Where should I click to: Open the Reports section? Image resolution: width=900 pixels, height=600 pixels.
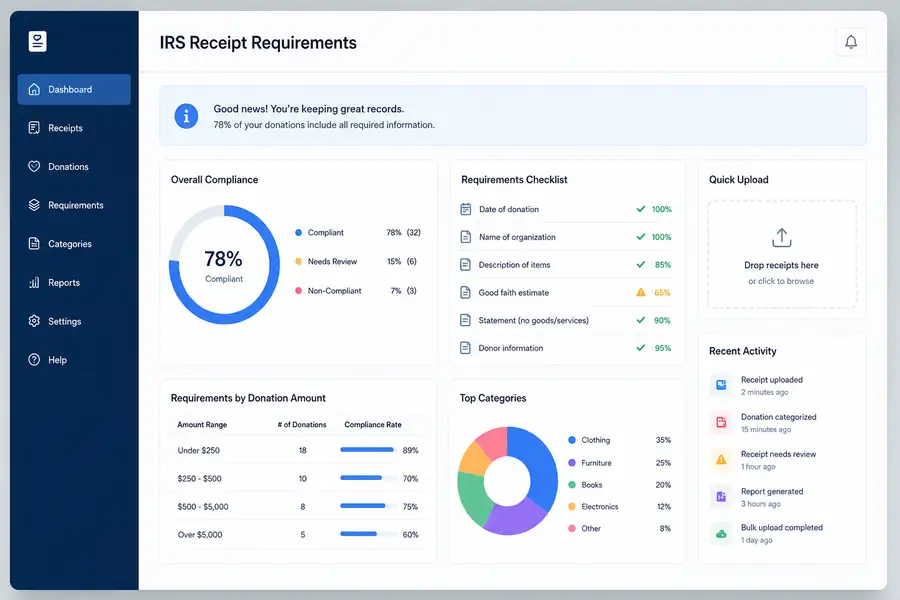64,282
